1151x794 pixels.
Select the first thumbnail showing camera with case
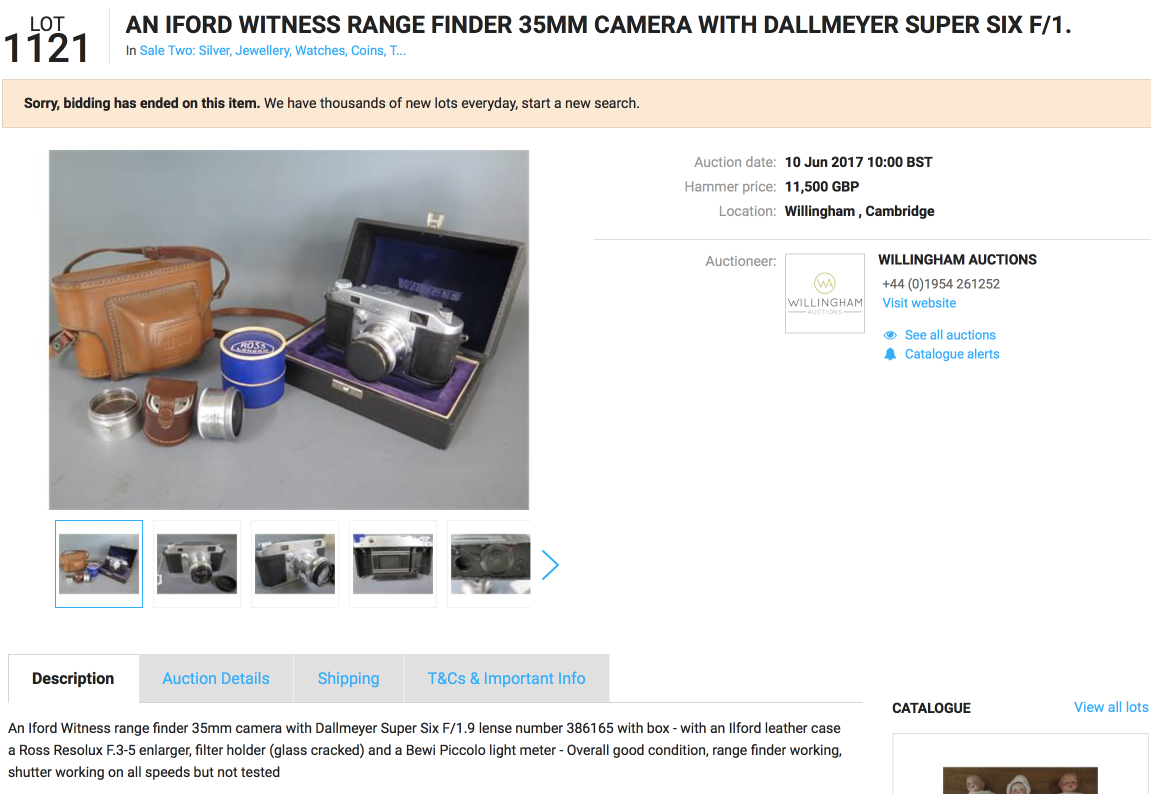[x=99, y=564]
